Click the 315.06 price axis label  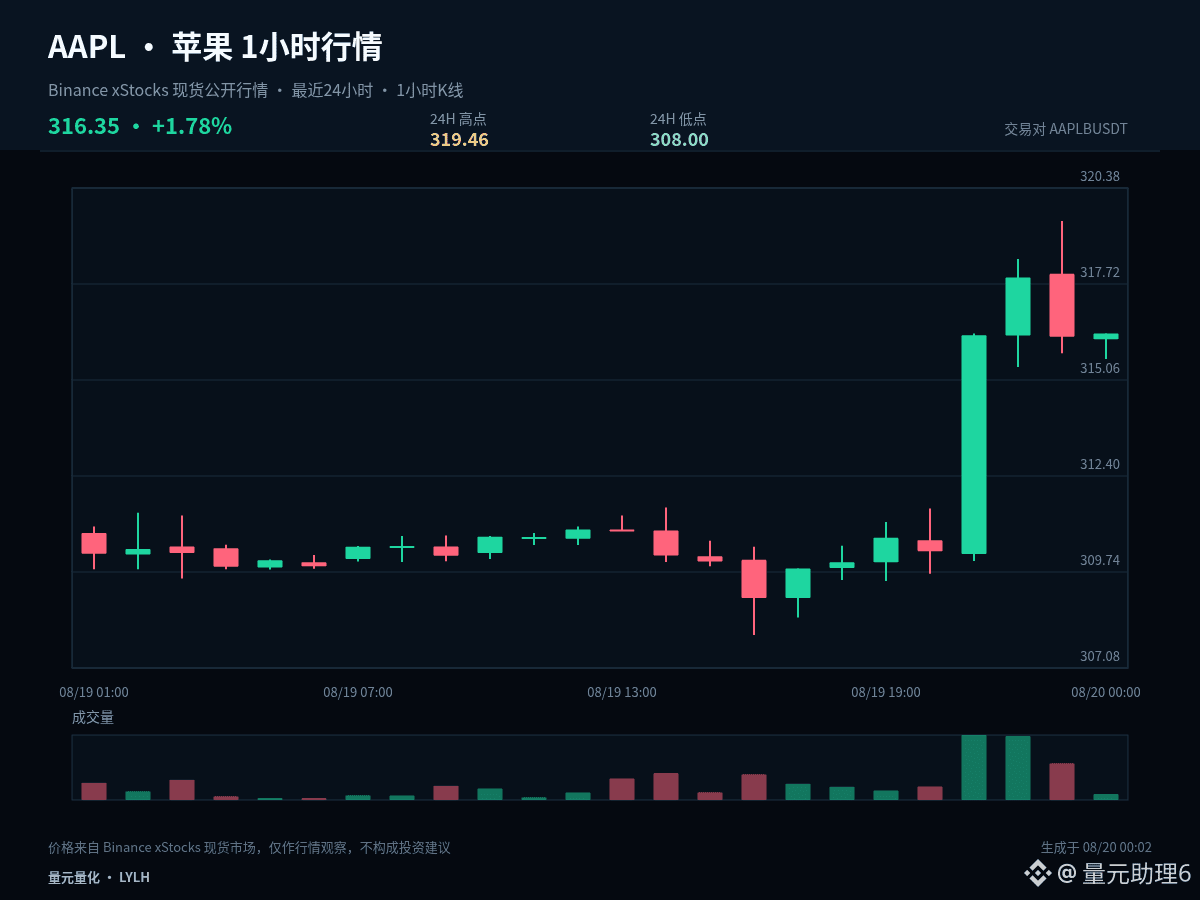pyautogui.click(x=1100, y=368)
